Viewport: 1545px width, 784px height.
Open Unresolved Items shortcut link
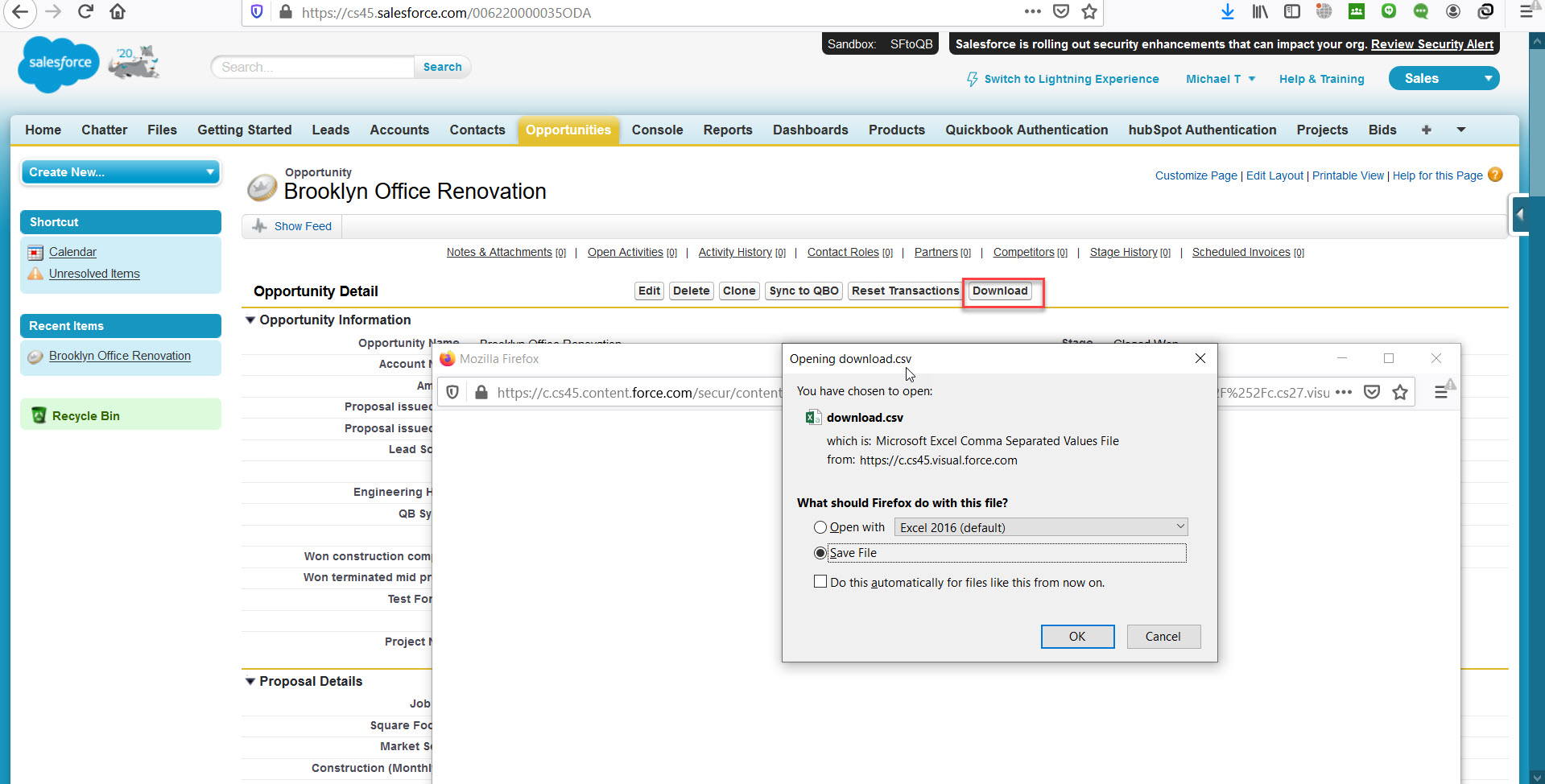[x=94, y=274]
